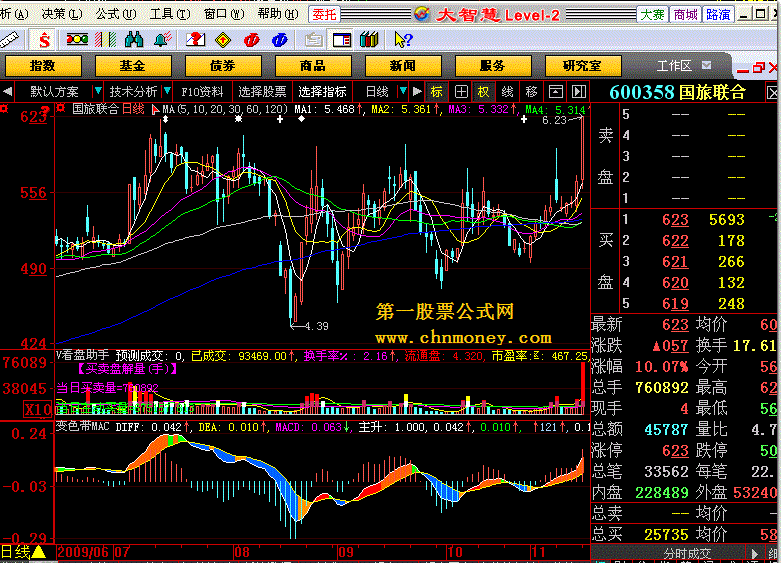
Task: Expand the 日线 period dropdown arrow
Action: click(402, 91)
